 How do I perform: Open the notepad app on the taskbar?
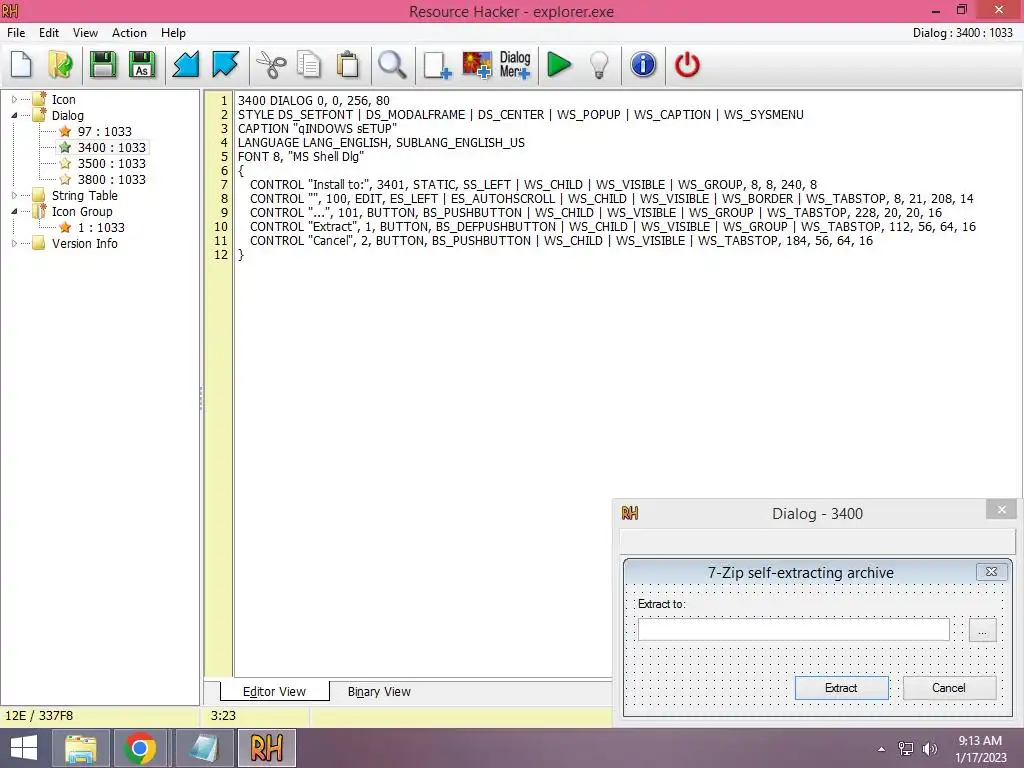point(204,748)
